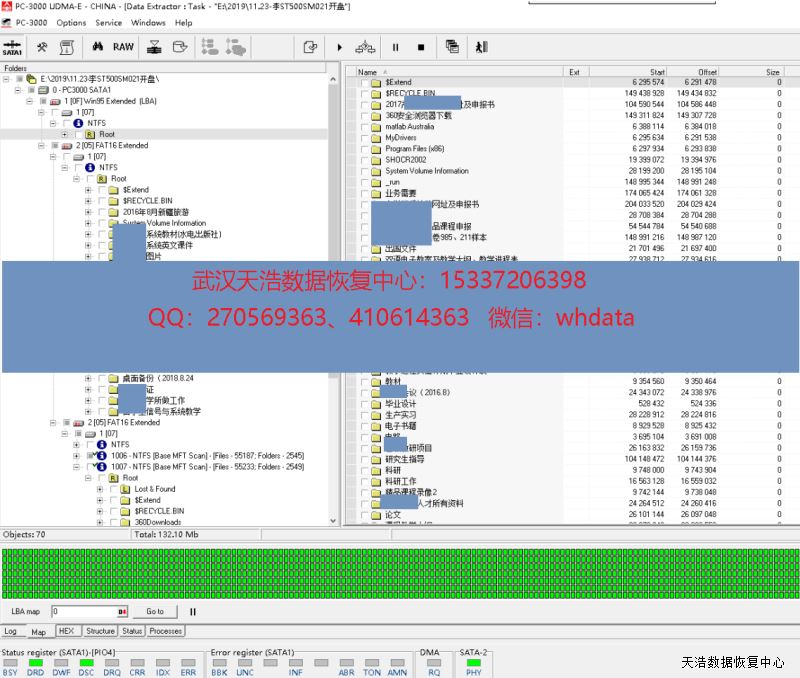Click the RAW recovery toolbar button
The image size is (800, 678).
(x=123, y=47)
